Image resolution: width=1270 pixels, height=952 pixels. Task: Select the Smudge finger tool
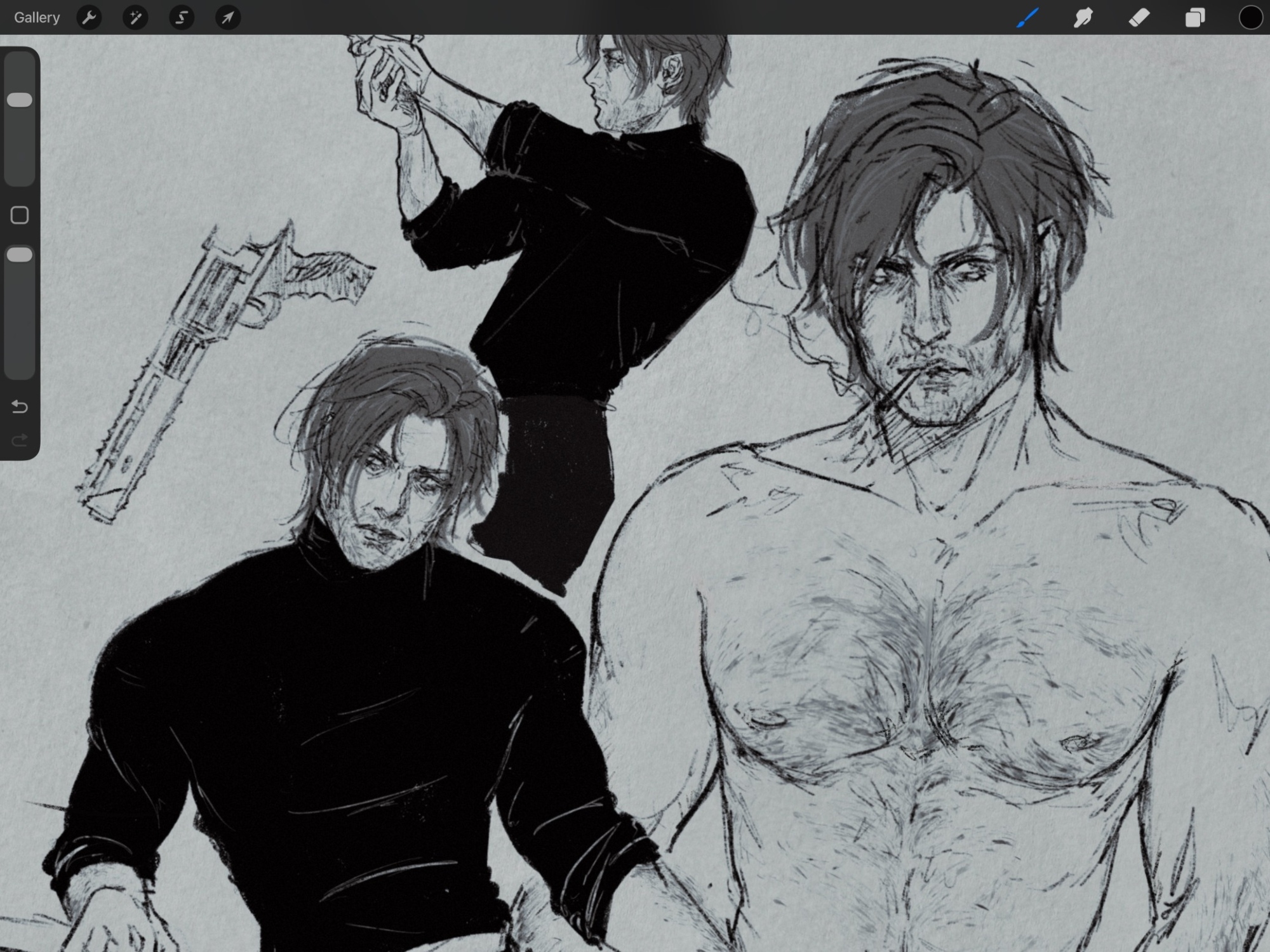[1083, 18]
